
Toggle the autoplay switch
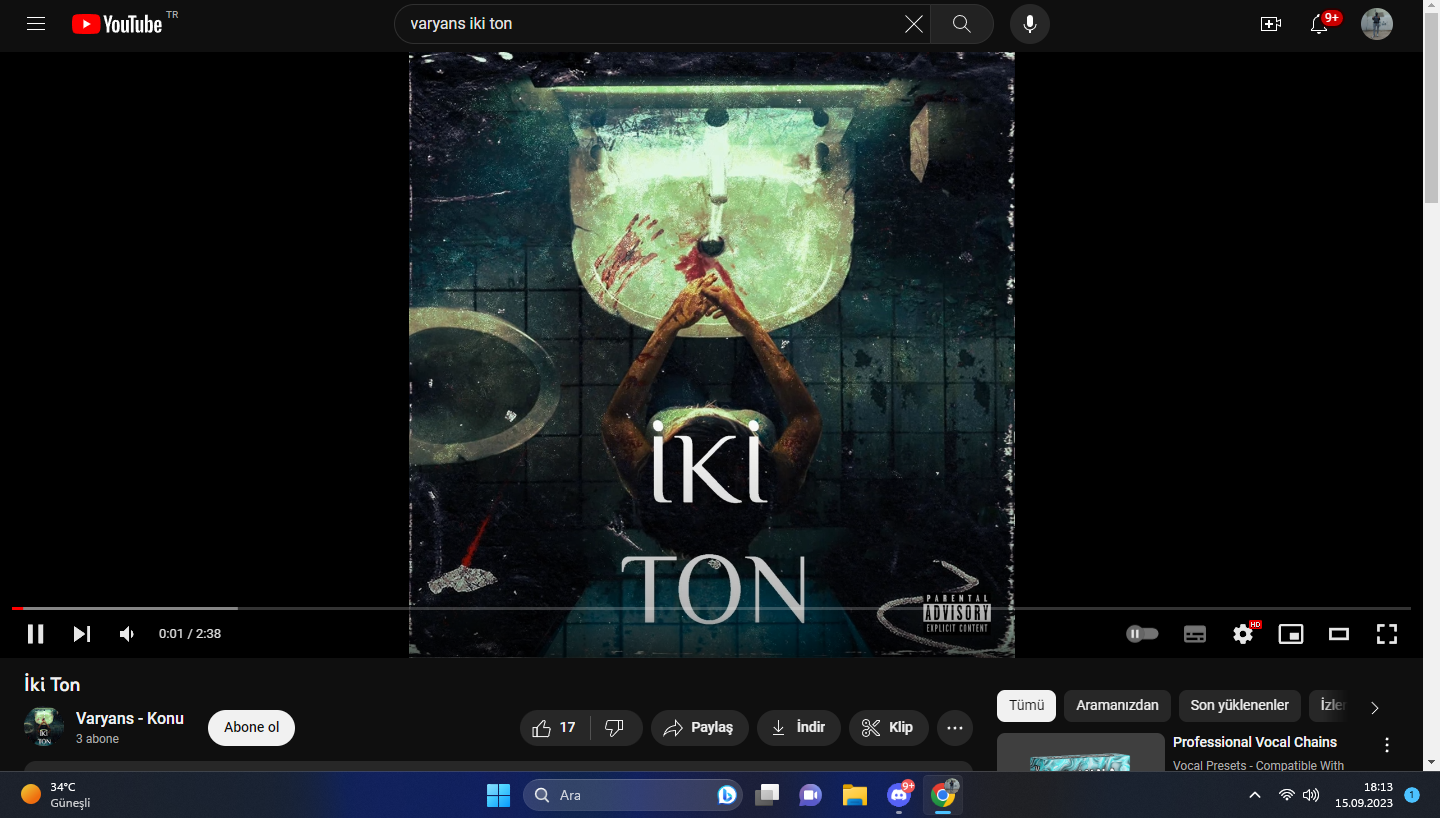click(1142, 634)
